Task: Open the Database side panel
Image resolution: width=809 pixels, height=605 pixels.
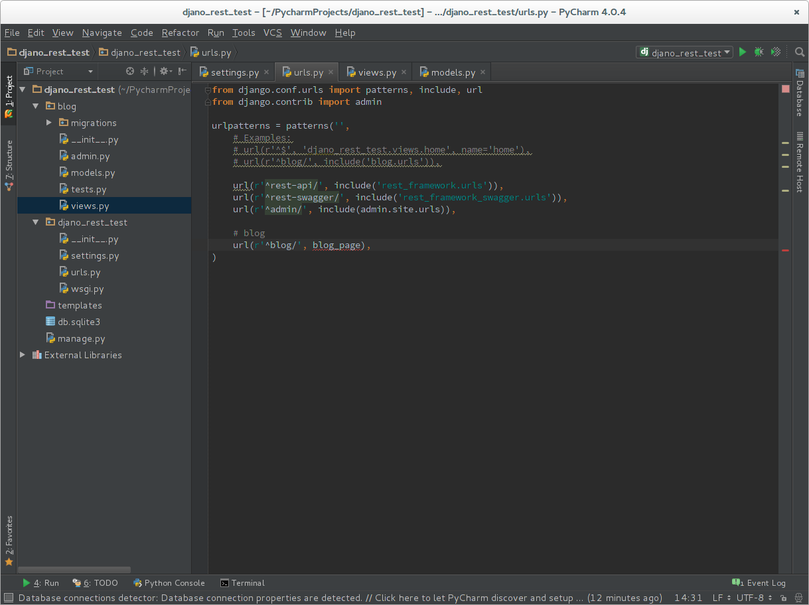Action: (799, 93)
